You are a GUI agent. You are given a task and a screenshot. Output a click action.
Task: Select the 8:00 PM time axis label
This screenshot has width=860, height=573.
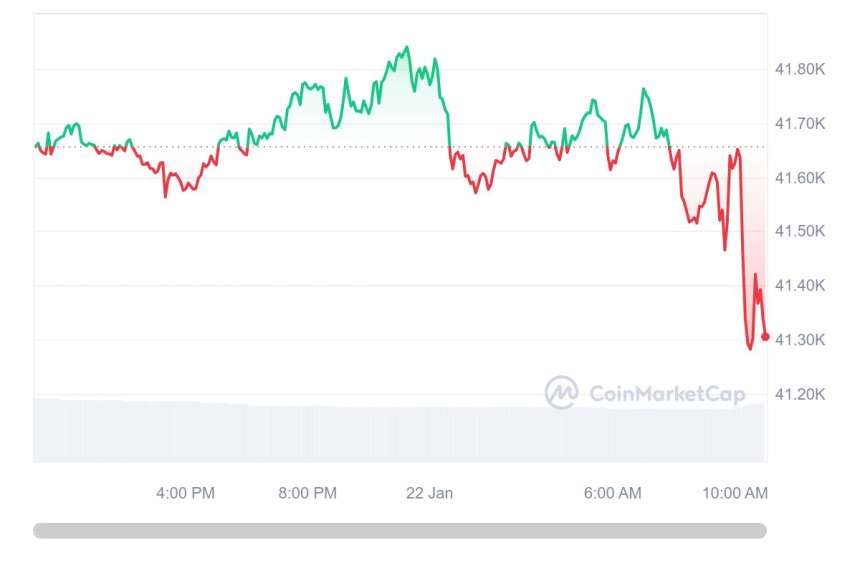point(307,493)
